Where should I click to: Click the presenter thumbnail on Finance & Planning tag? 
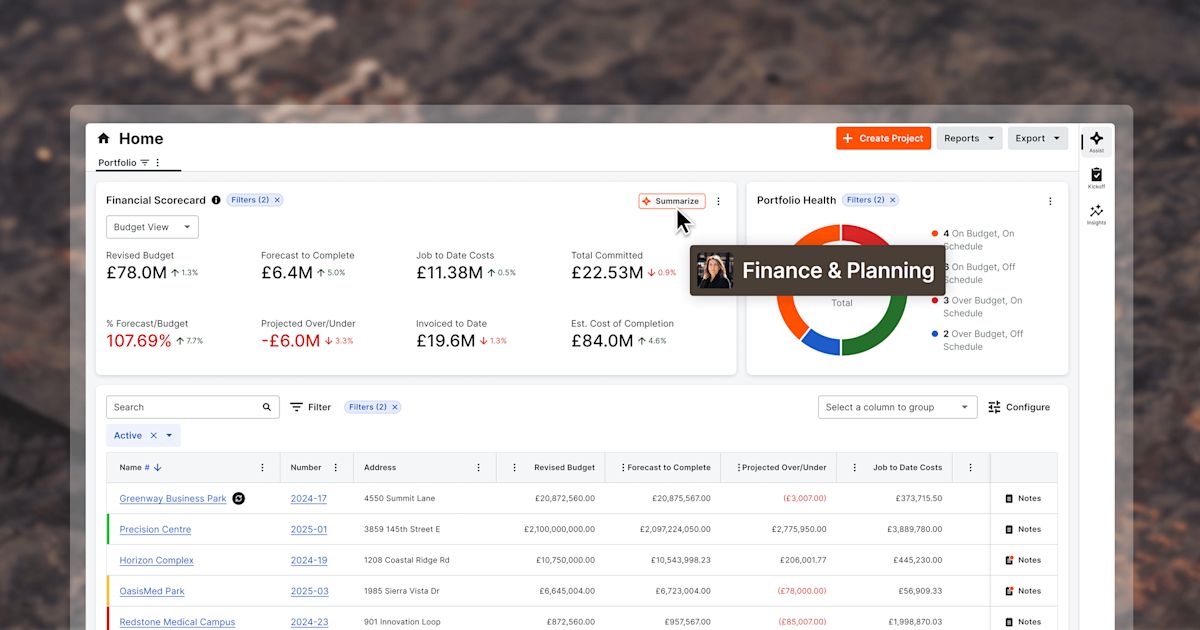[714, 270]
